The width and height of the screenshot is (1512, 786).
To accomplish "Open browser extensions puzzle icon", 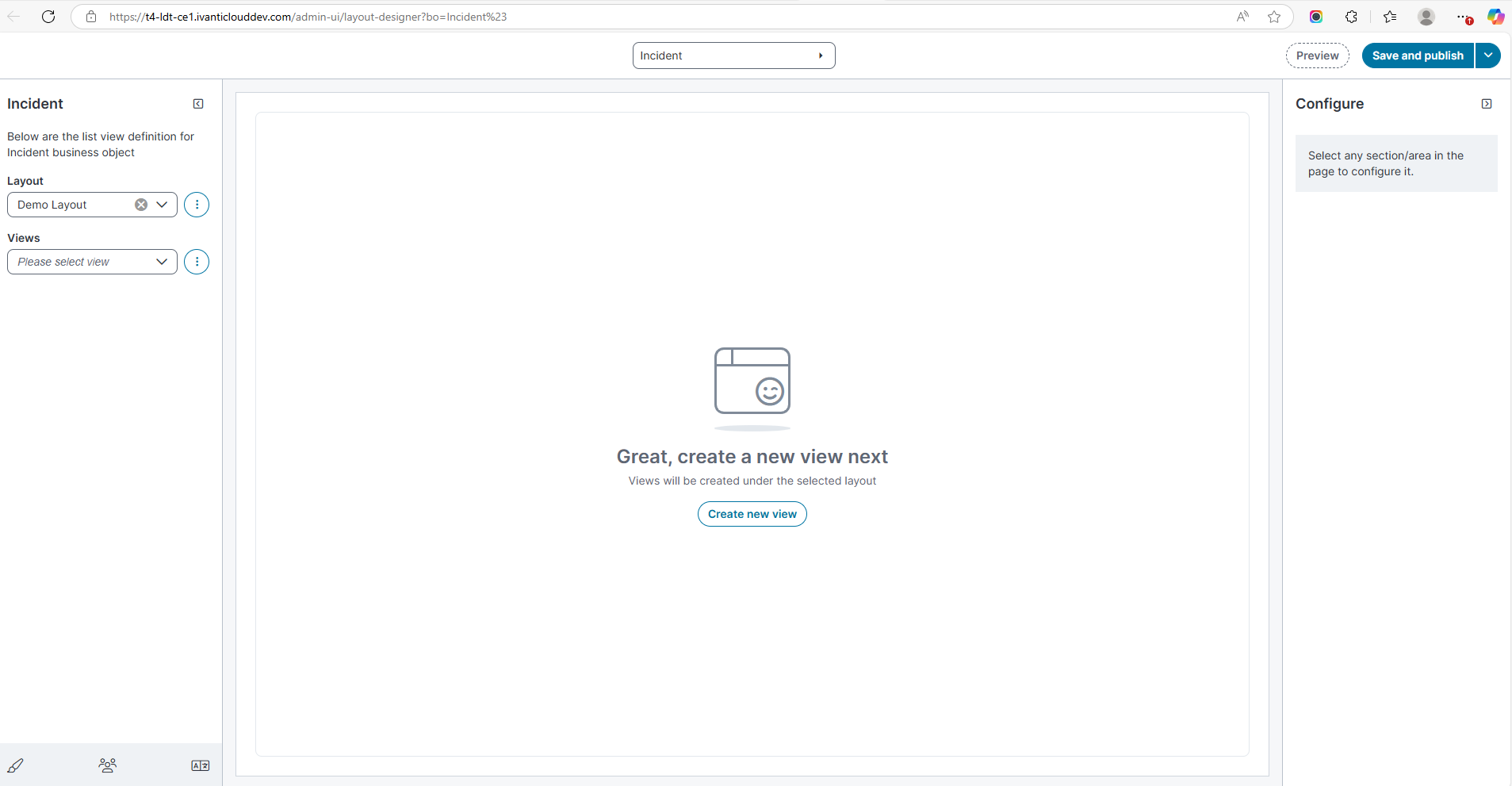I will click(x=1352, y=17).
